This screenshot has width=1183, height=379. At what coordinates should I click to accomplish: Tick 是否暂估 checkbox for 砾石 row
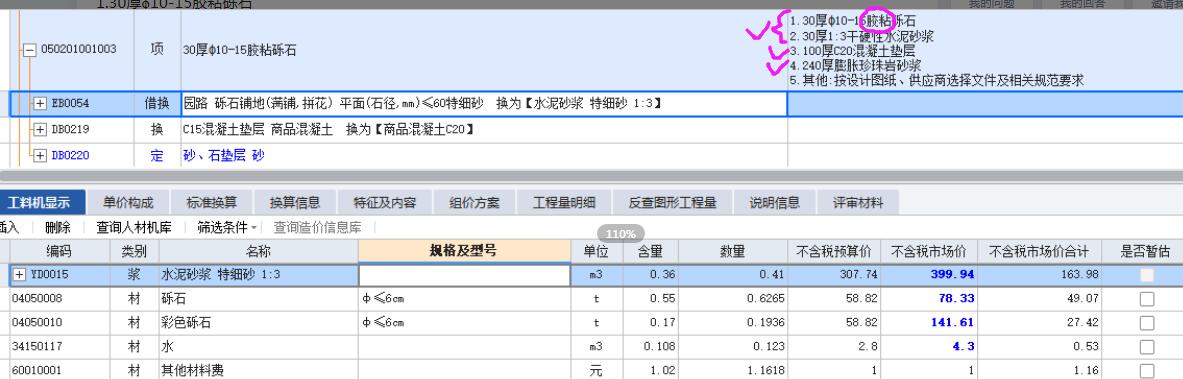click(1147, 299)
